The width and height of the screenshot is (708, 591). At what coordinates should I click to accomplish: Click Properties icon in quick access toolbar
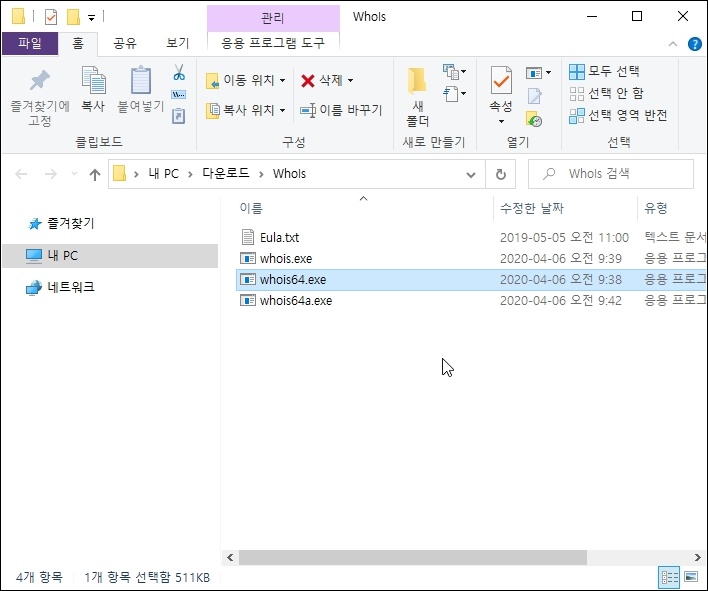(51, 17)
